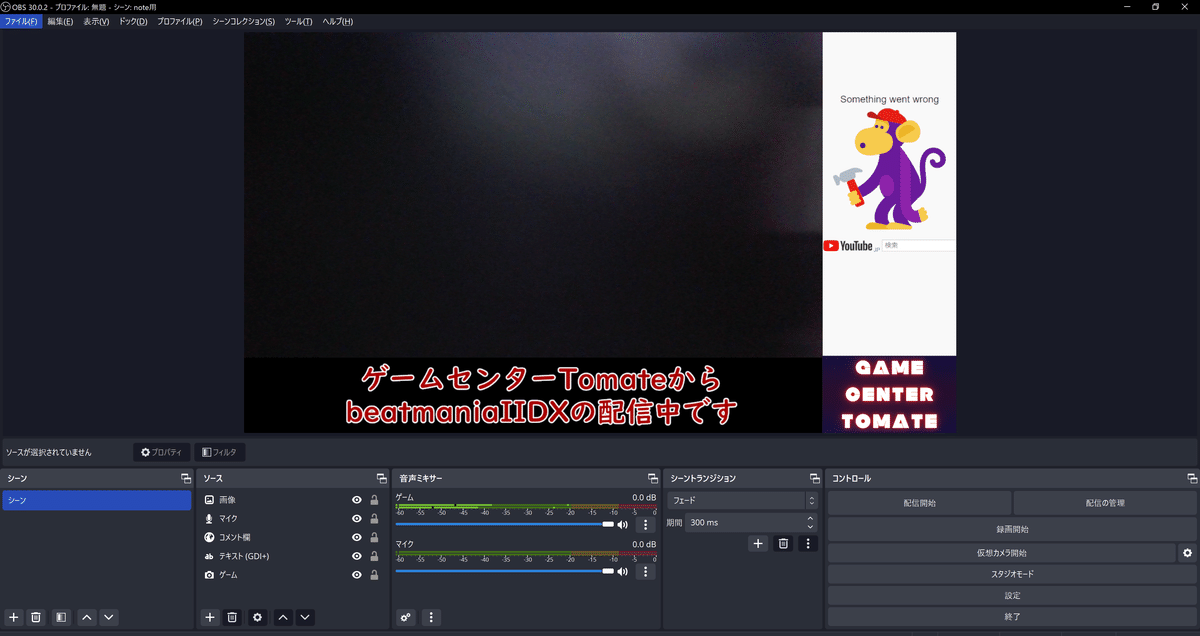Undock the シーン panel with float icon

[185, 478]
